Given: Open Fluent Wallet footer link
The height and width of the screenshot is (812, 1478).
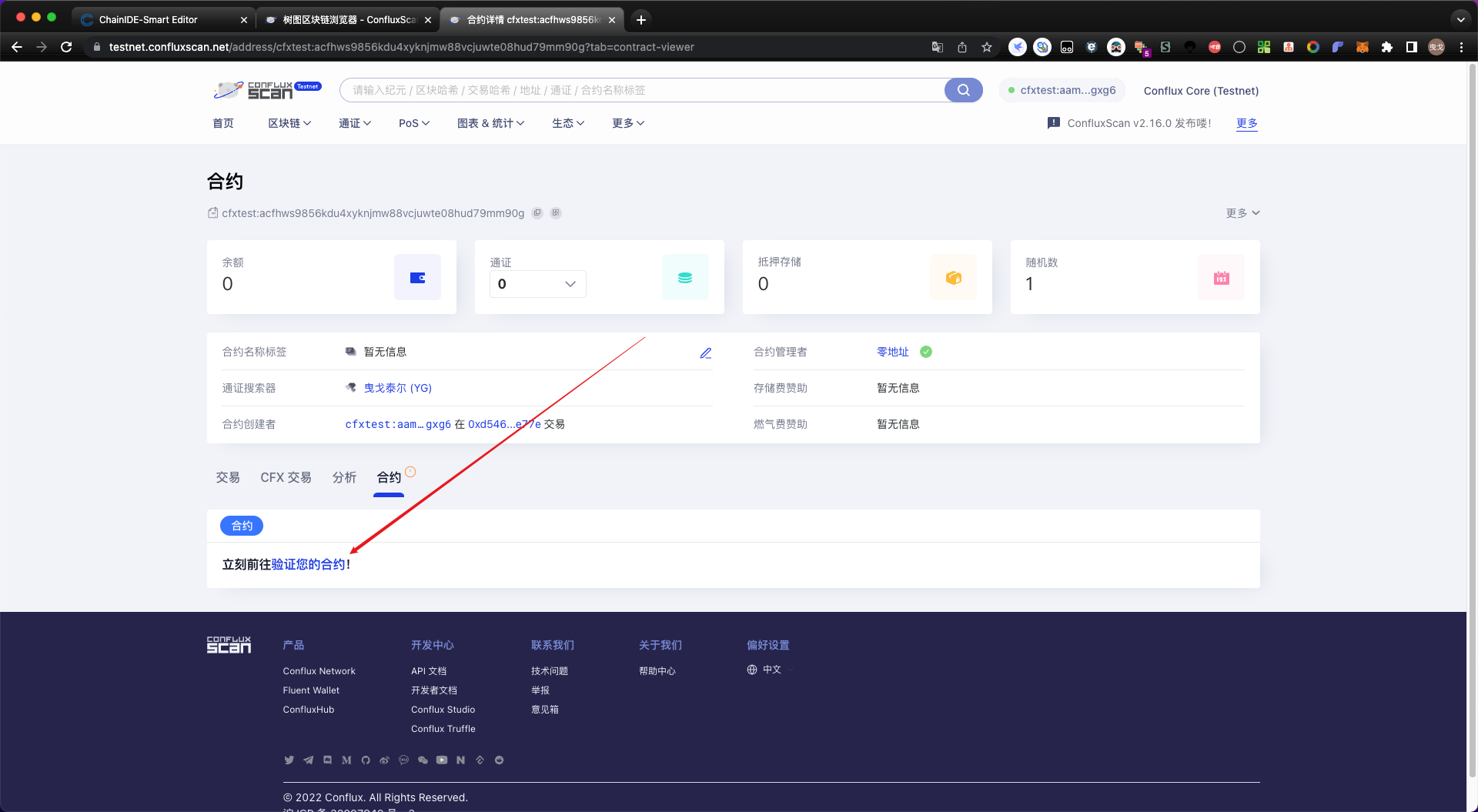Looking at the screenshot, I should [x=311, y=690].
